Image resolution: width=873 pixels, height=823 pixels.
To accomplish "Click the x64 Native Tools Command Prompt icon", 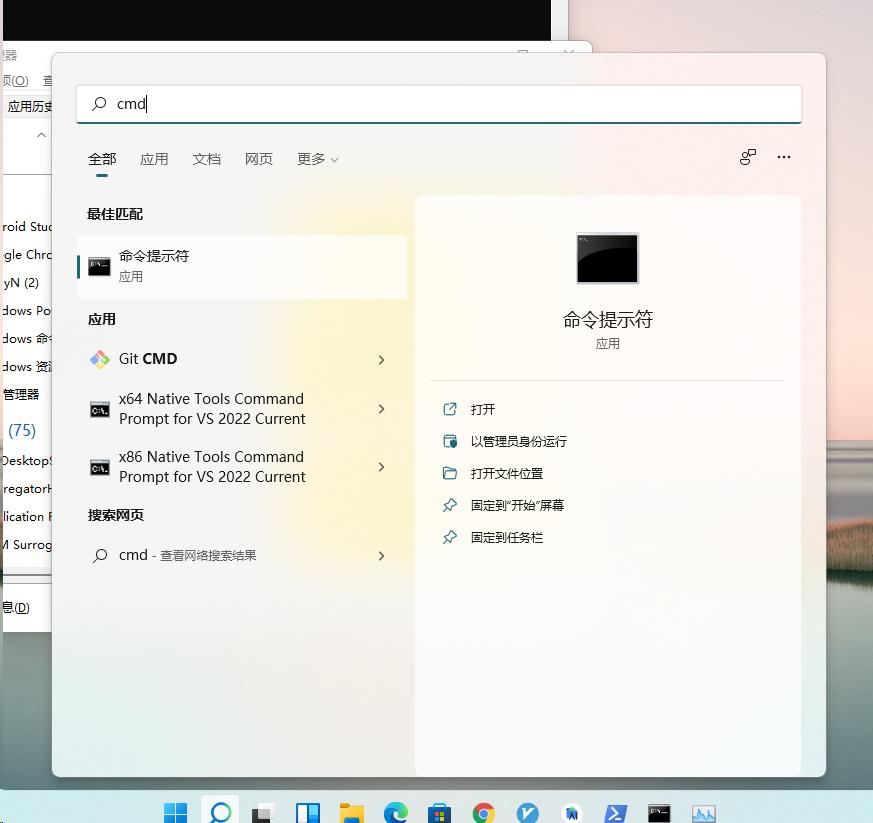I will [99, 409].
